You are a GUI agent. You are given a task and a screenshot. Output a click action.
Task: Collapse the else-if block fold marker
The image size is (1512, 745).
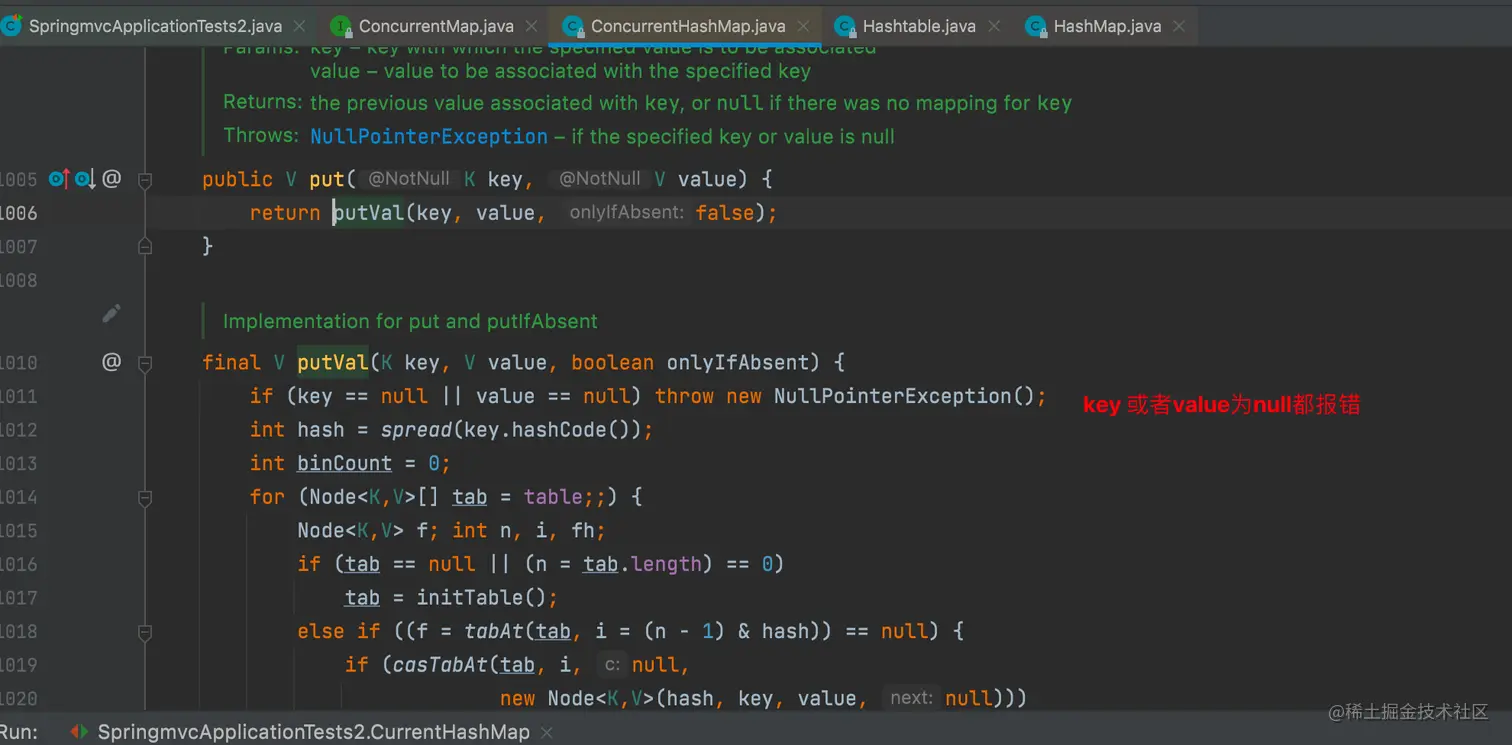145,632
